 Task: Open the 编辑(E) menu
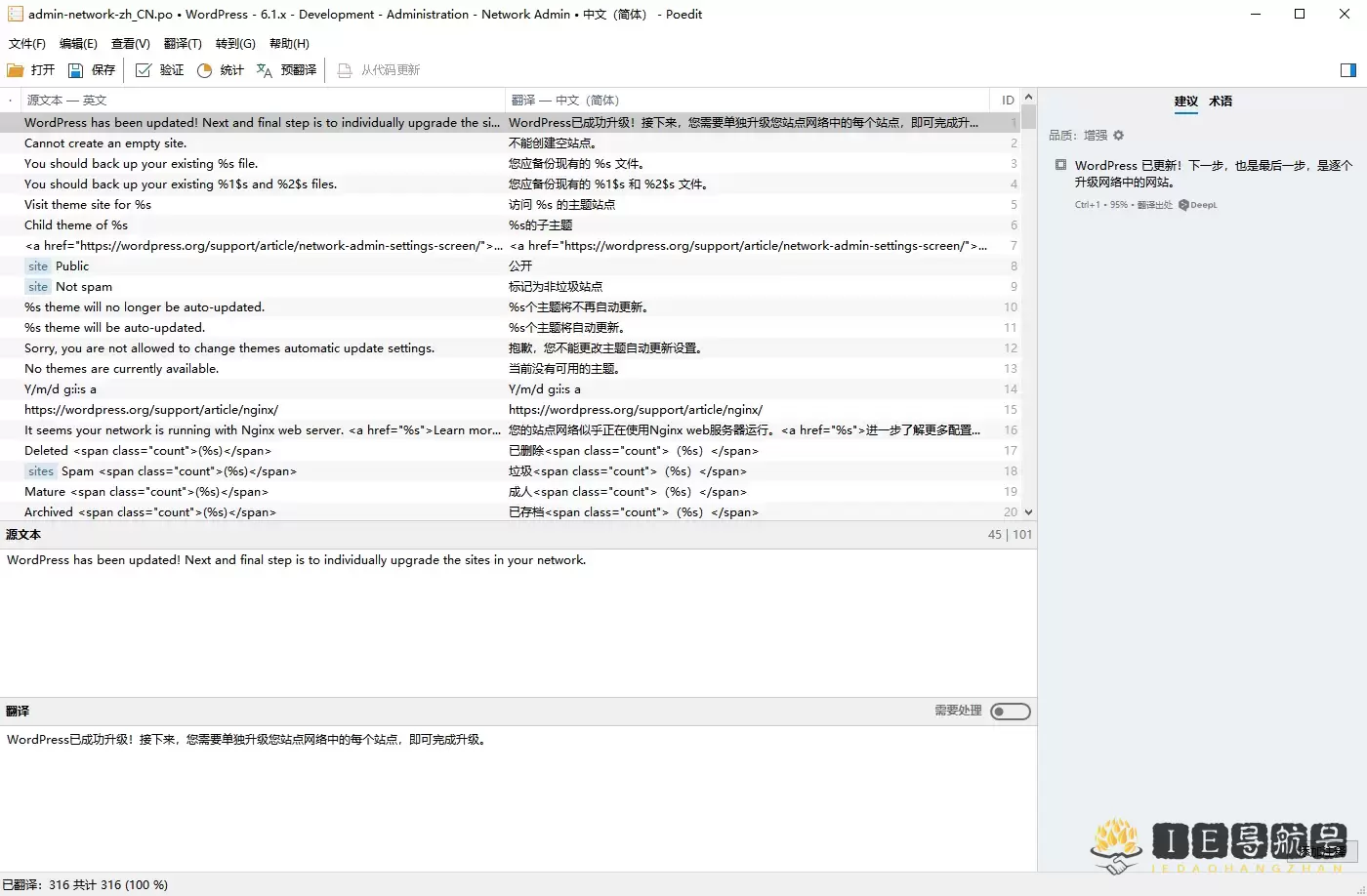point(78,44)
